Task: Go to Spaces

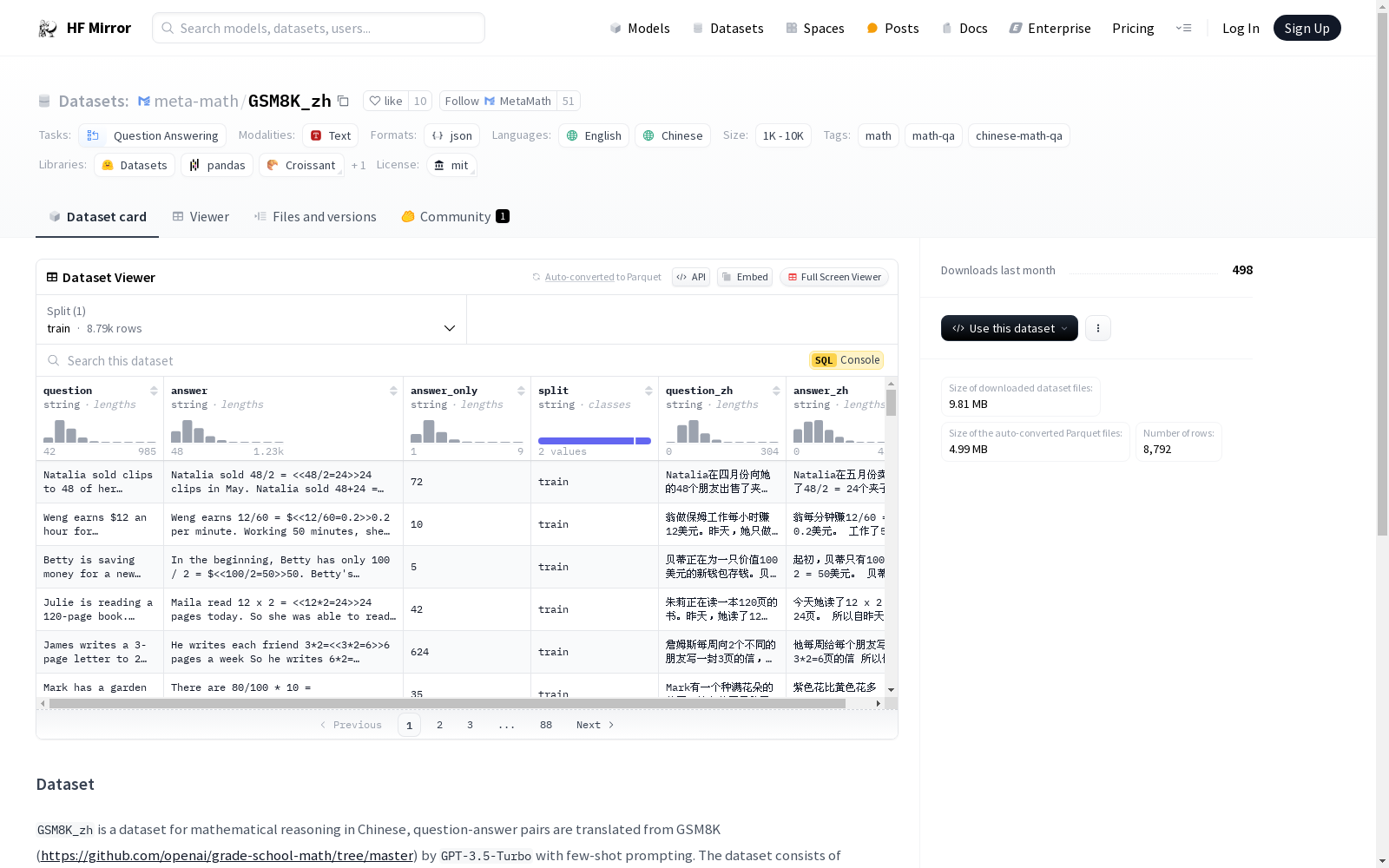Action: point(815,28)
